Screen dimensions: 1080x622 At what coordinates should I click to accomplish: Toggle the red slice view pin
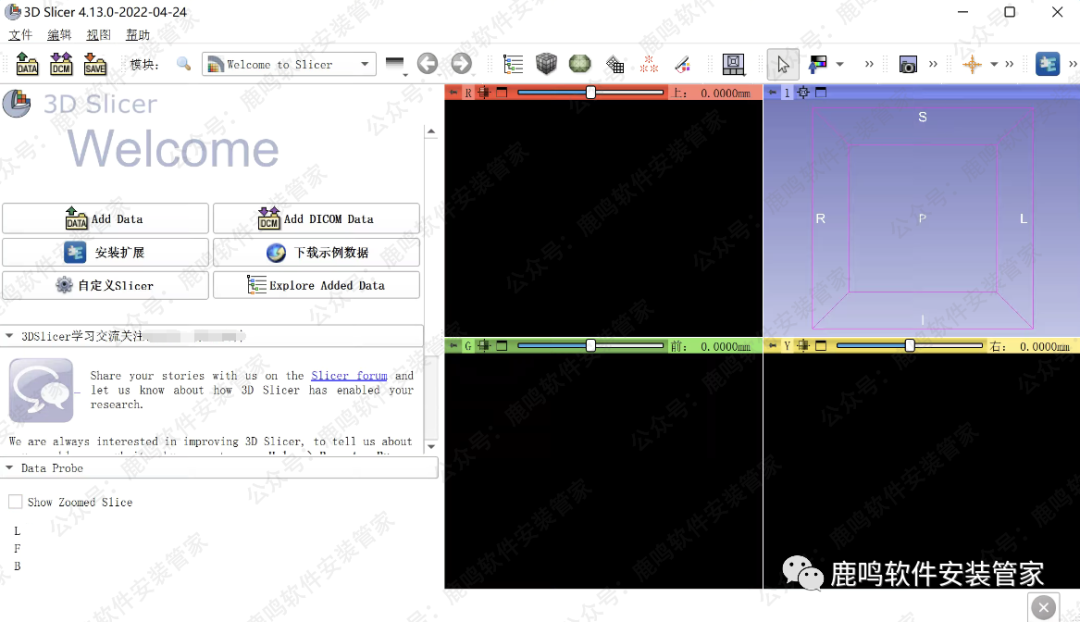453,93
